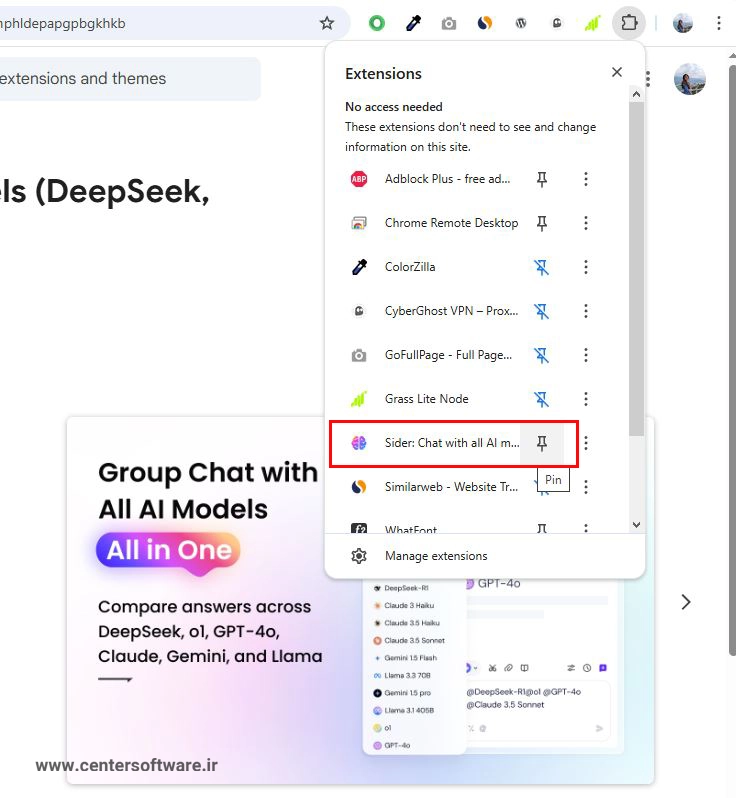Viewport: 736px width, 798px height.
Task: Open more options for Chrome Remote Desktop
Action: pos(586,223)
